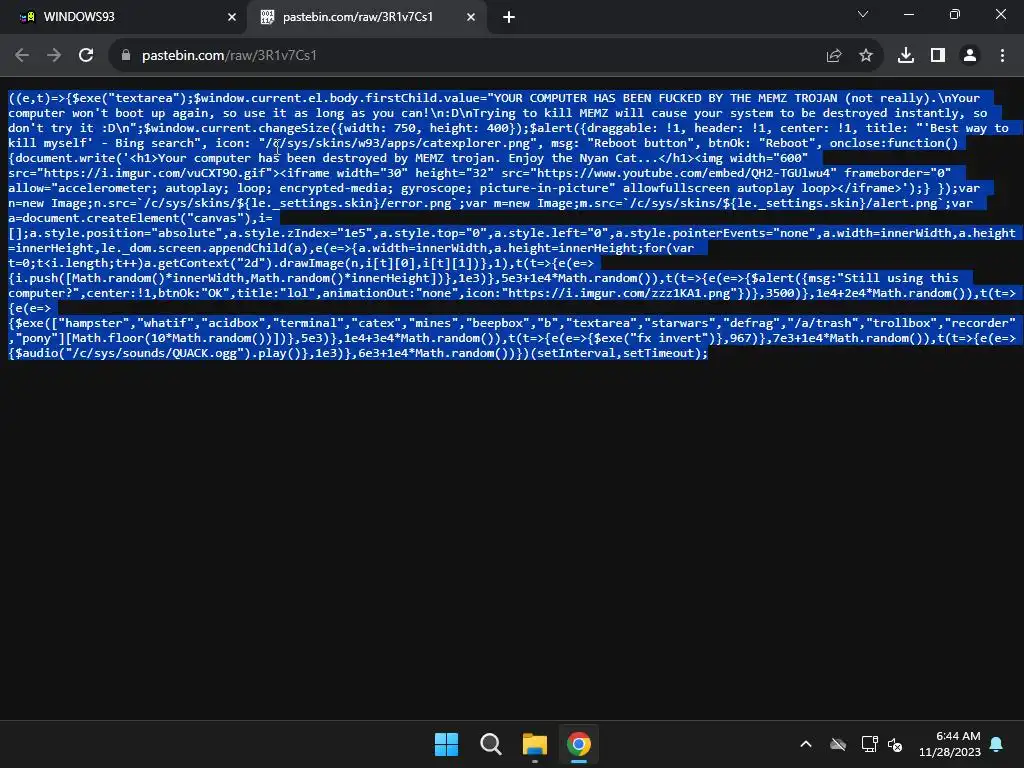Open the Chrome downloads panel
The width and height of the screenshot is (1024, 768).
906,56
